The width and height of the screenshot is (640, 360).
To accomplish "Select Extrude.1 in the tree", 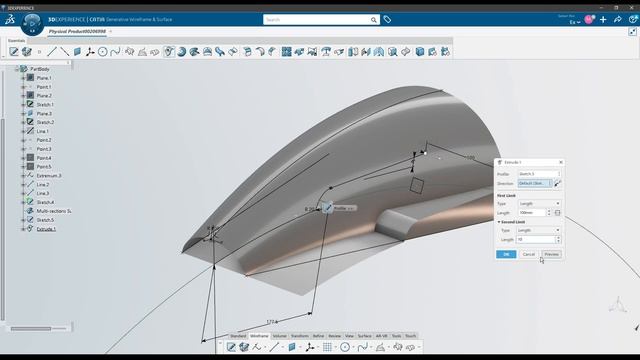I will point(46,229).
